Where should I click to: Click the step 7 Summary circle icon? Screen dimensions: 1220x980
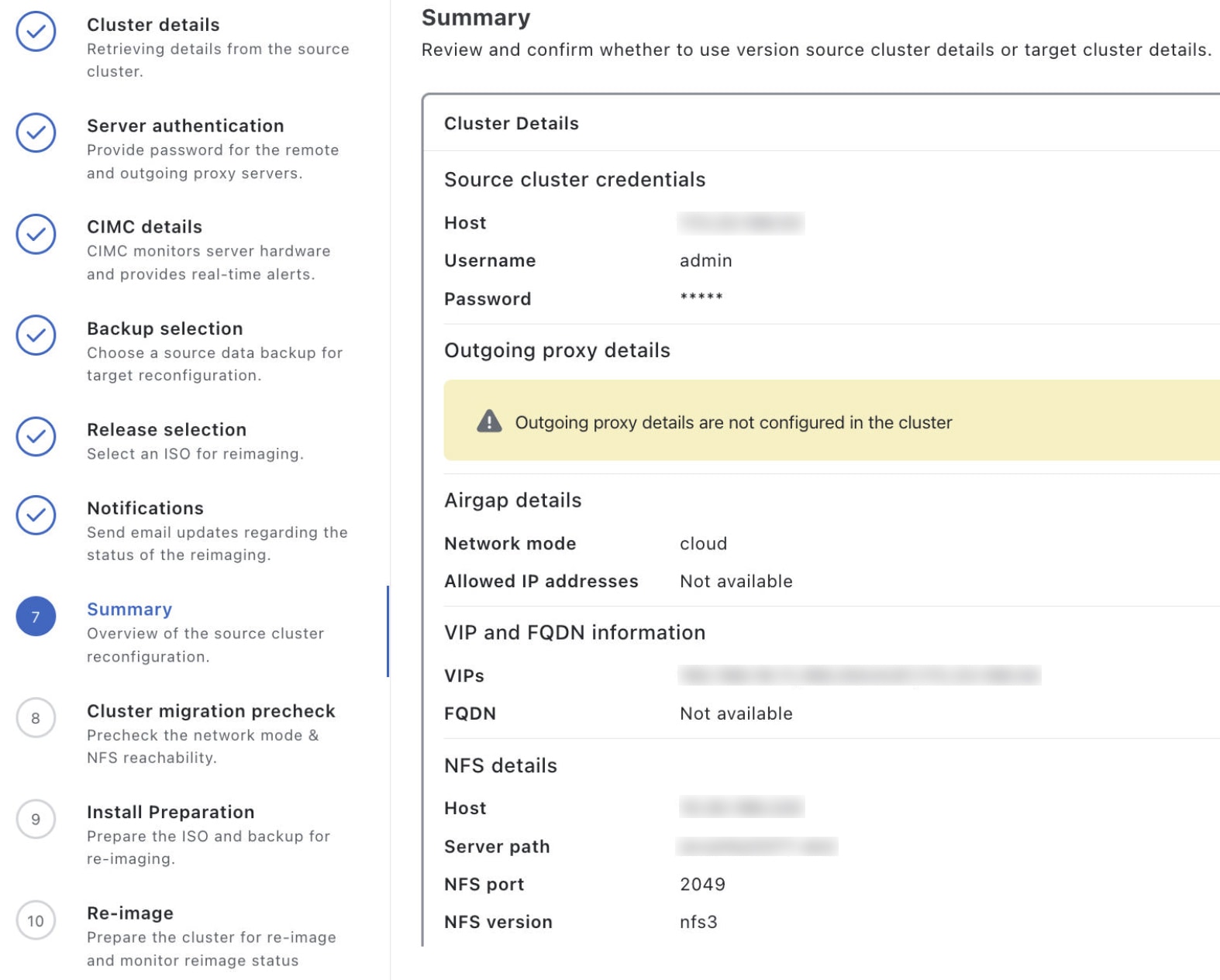click(x=36, y=617)
